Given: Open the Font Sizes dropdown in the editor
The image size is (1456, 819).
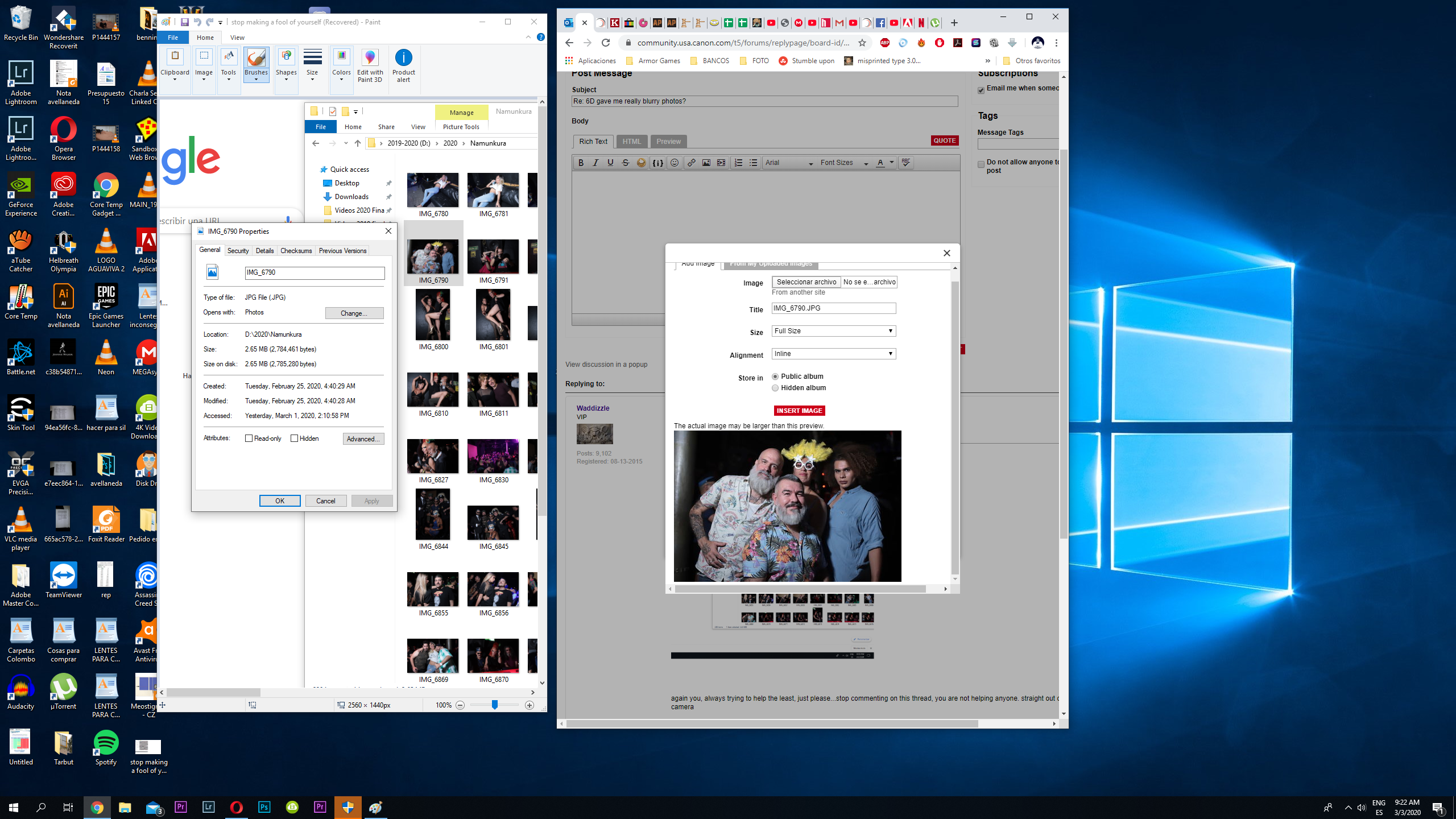Looking at the screenshot, I should (844, 163).
